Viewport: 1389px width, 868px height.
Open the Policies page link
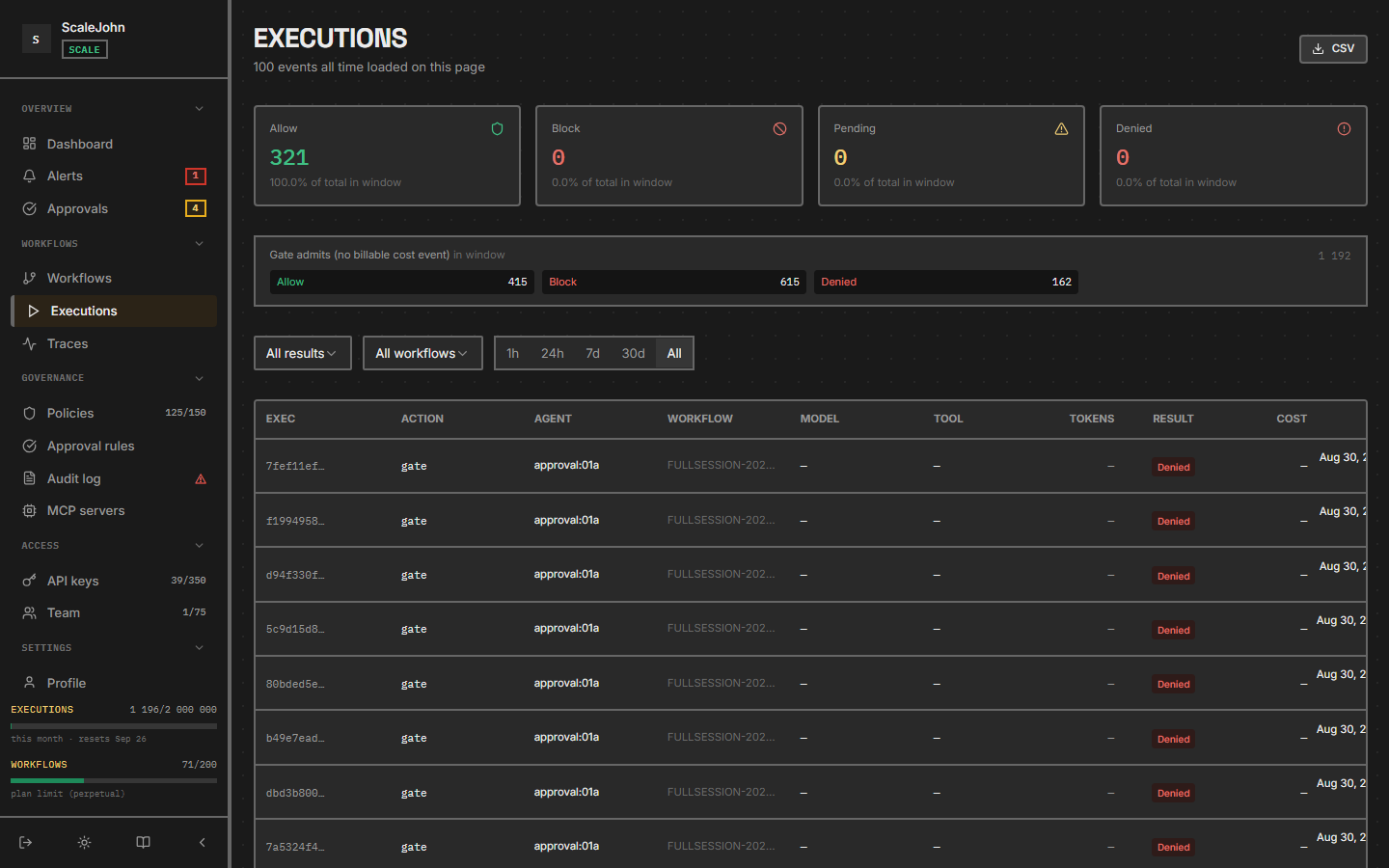pos(114,413)
